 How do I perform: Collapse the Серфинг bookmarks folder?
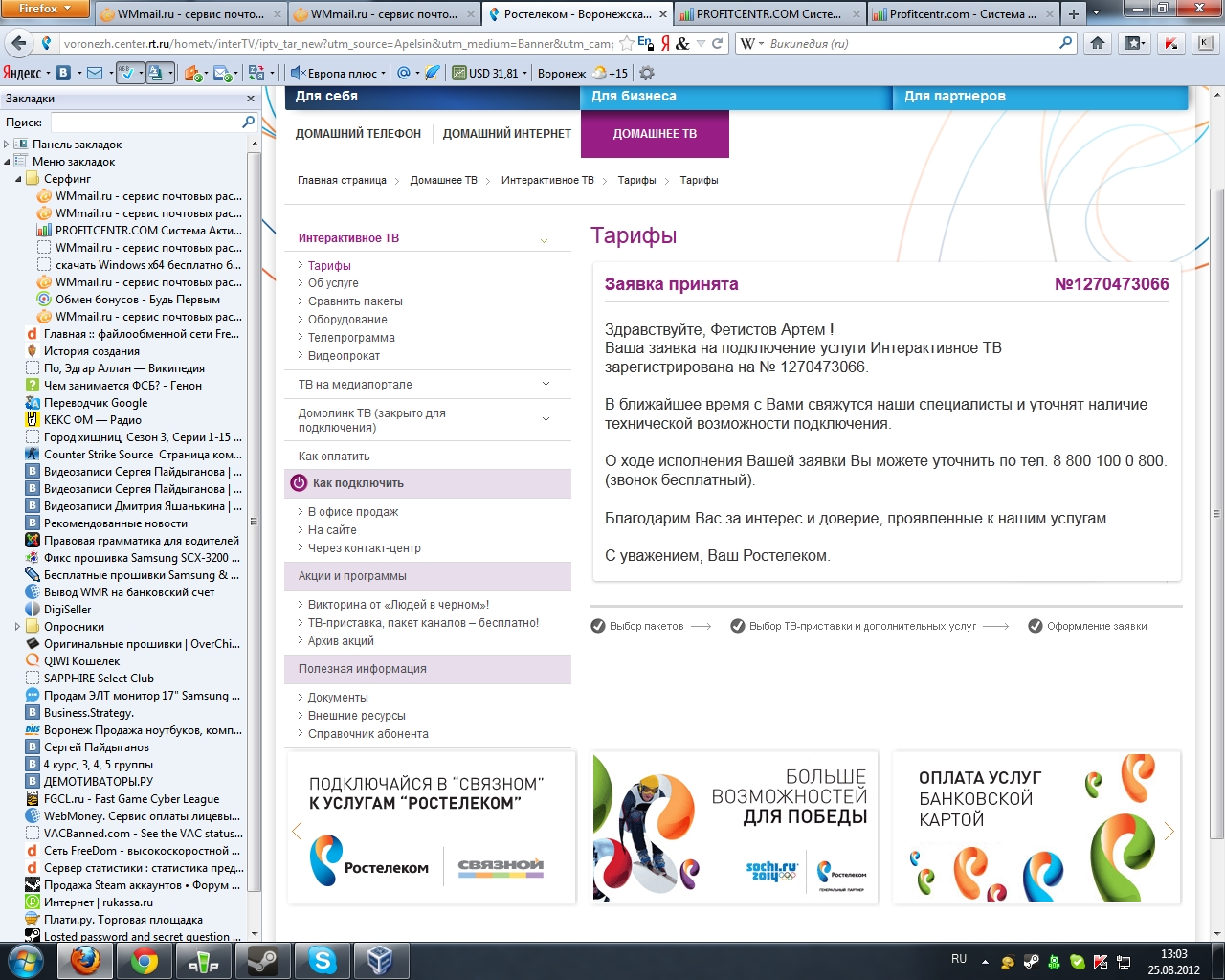point(18,179)
